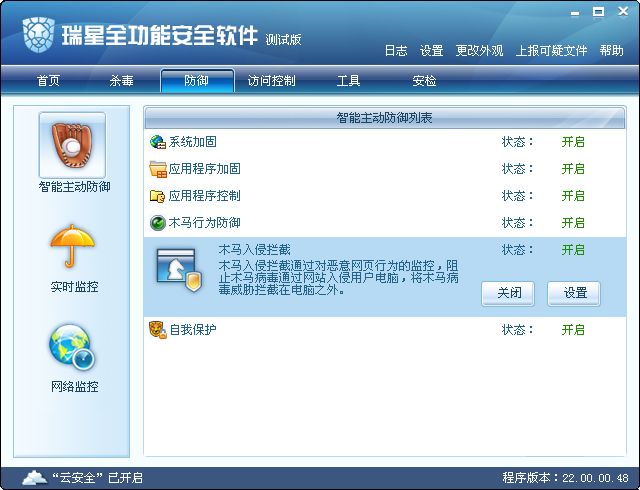The image size is (640, 490).
Task: Click 开启 status of 系统加固
Action: (x=573, y=142)
